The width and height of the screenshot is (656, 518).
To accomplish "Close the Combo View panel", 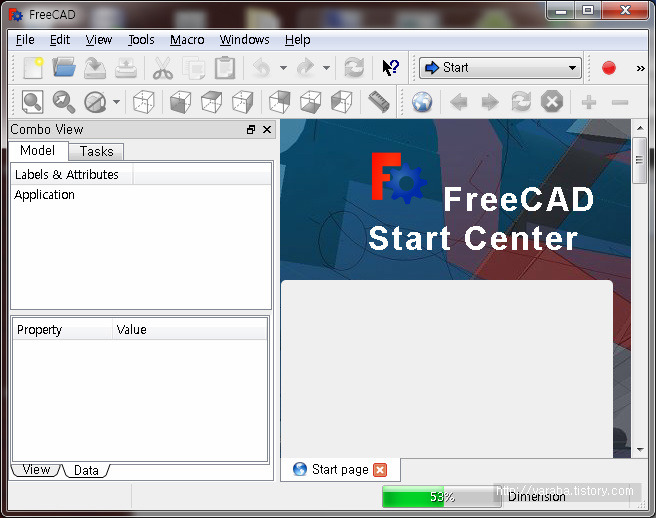I will pyautogui.click(x=267, y=130).
